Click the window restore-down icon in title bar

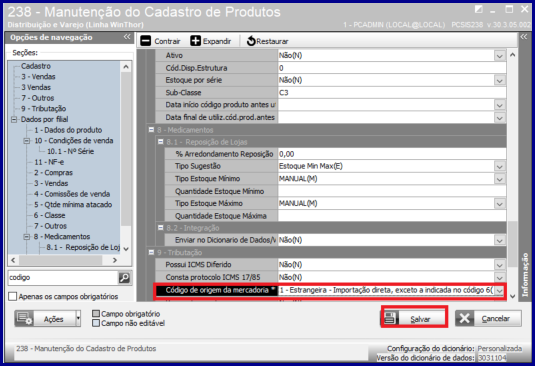(x=509, y=10)
